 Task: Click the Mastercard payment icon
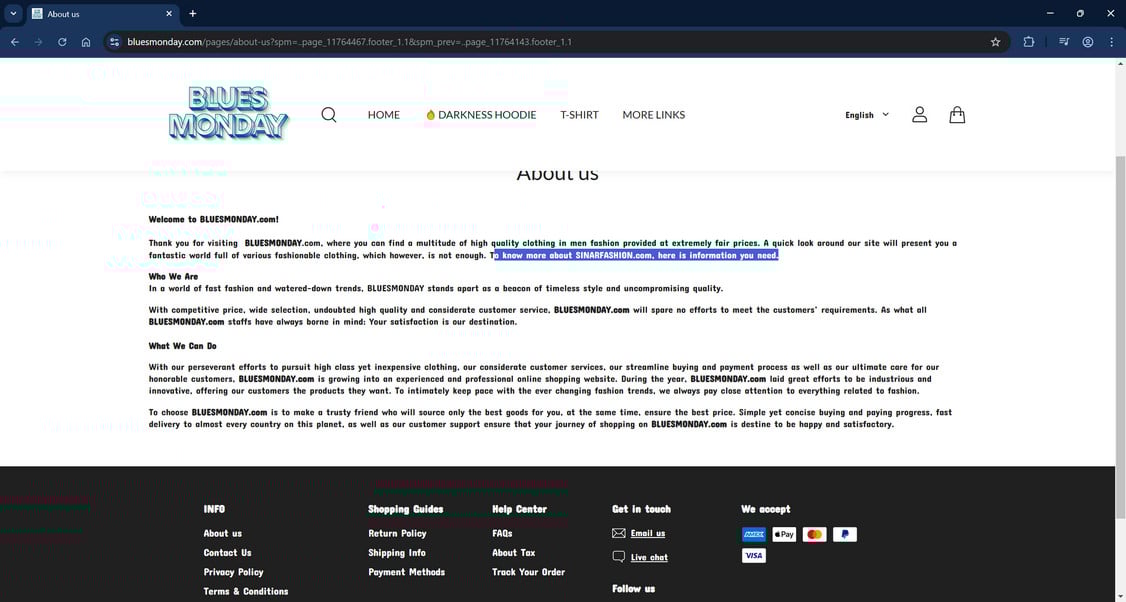click(x=814, y=534)
